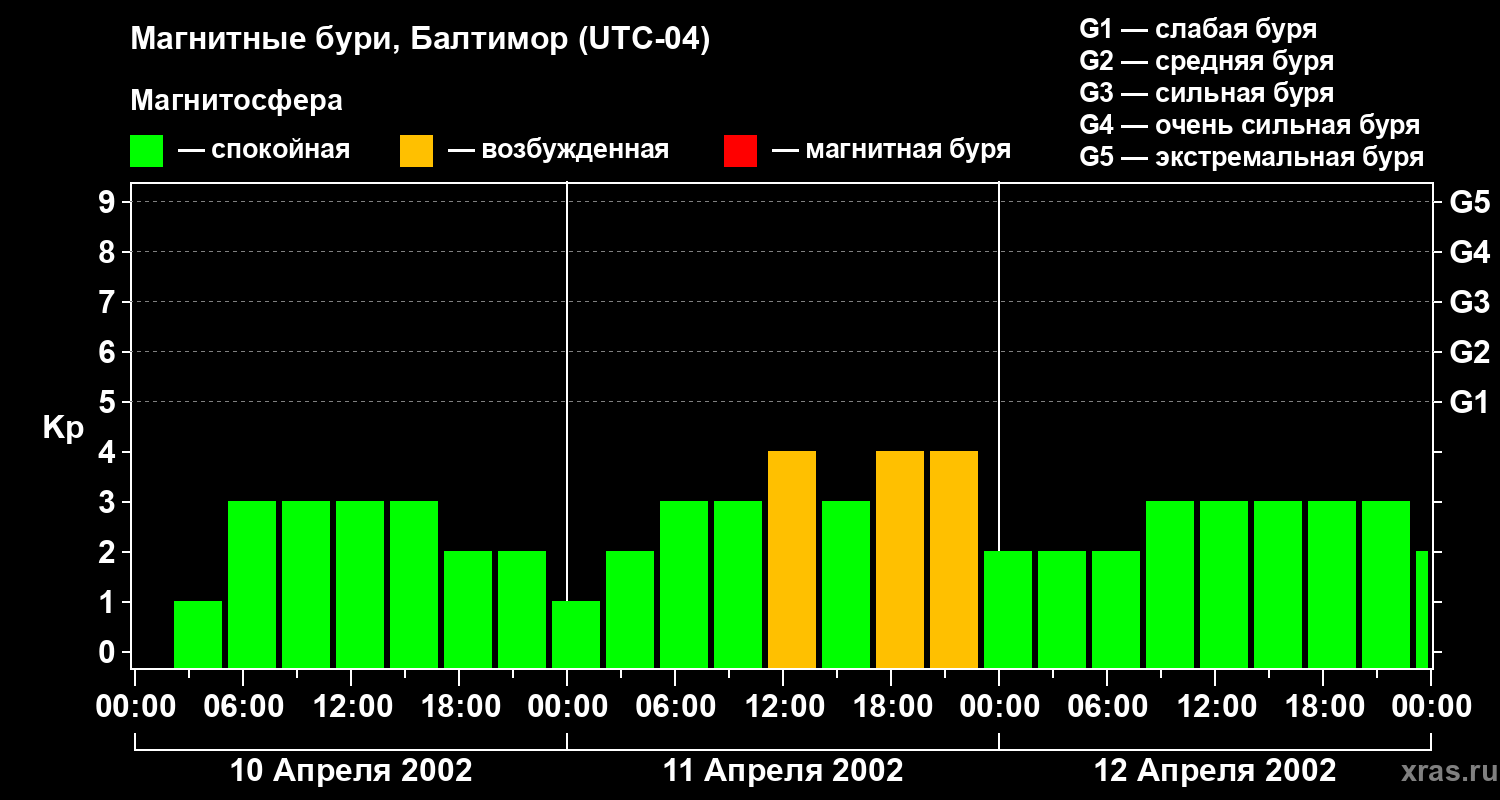Click the 'G4 — очень сильная буря' legend line

tap(1250, 125)
